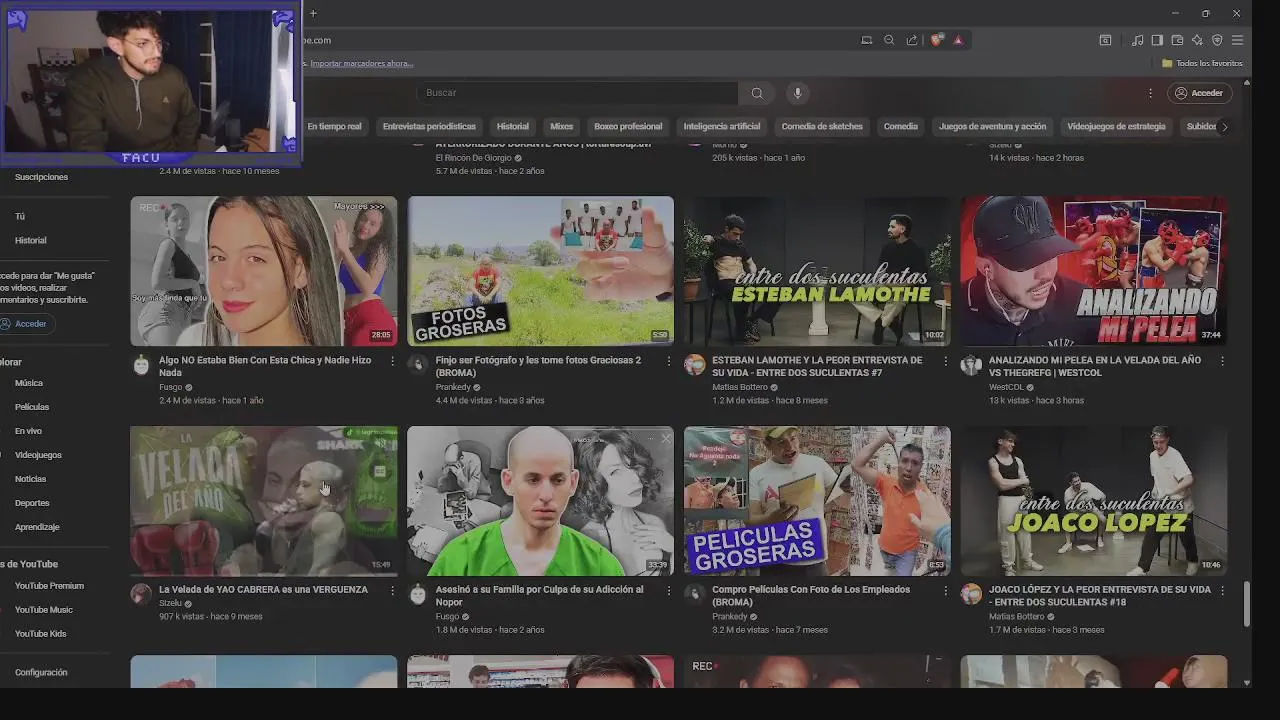Image resolution: width=1280 pixels, height=720 pixels.
Task: Open options menu for ESTEBAN LAMOTHE video
Action: (x=946, y=361)
